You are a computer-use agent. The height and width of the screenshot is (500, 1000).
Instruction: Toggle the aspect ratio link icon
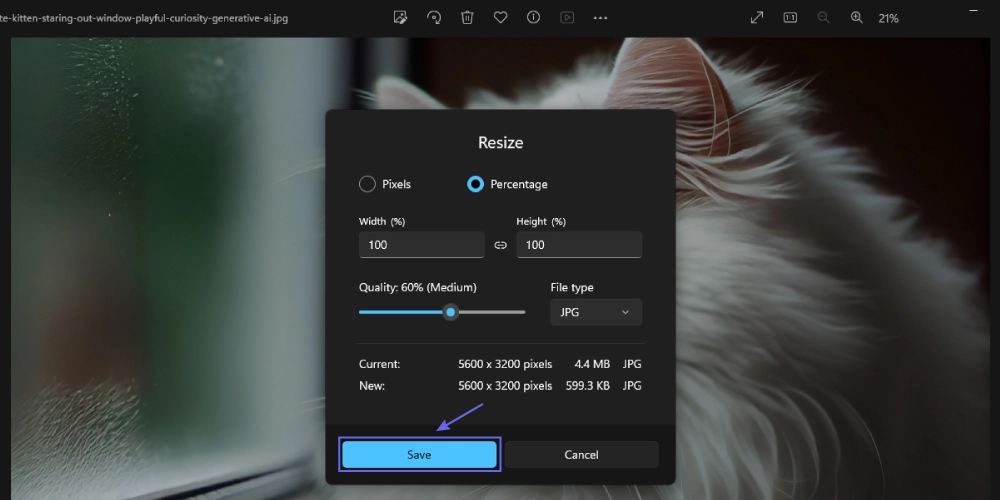point(501,245)
